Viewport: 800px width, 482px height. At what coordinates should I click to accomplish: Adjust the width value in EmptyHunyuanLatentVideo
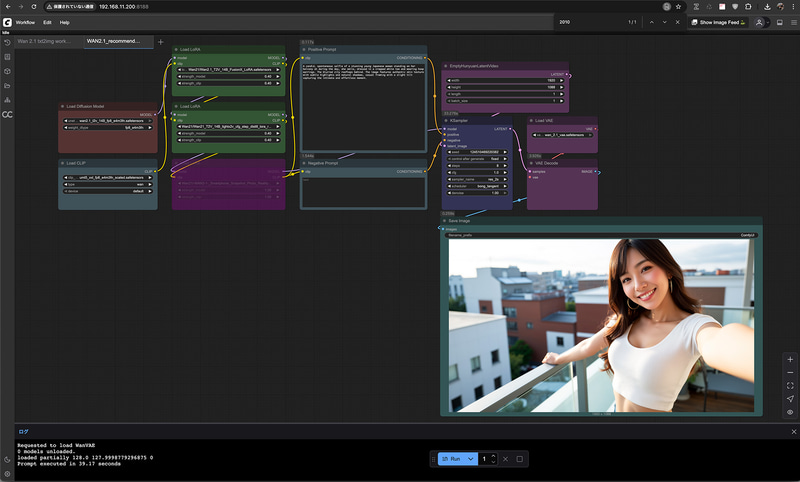505,81
